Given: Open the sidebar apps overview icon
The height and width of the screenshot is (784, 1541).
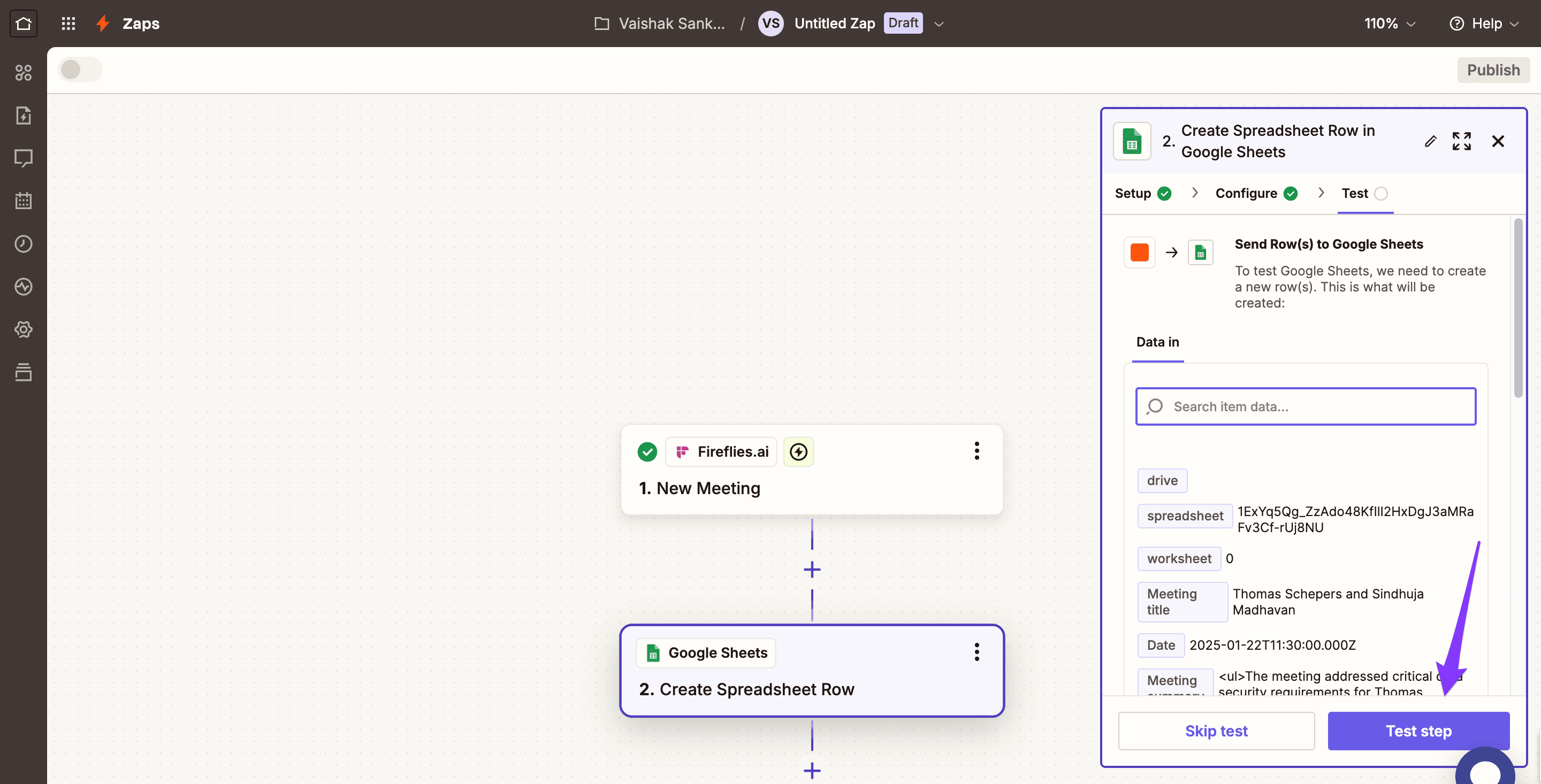Looking at the screenshot, I should [24, 73].
